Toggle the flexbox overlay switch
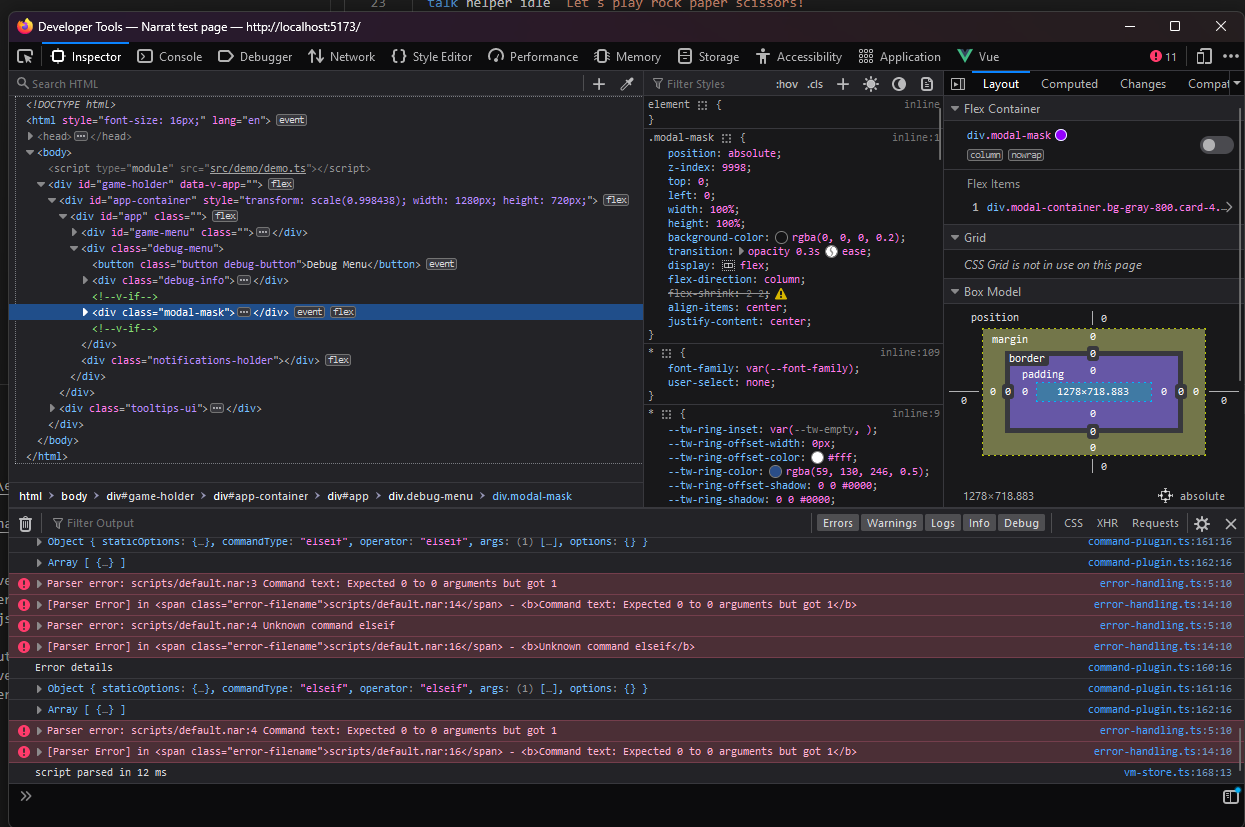1245x827 pixels. point(1217,145)
